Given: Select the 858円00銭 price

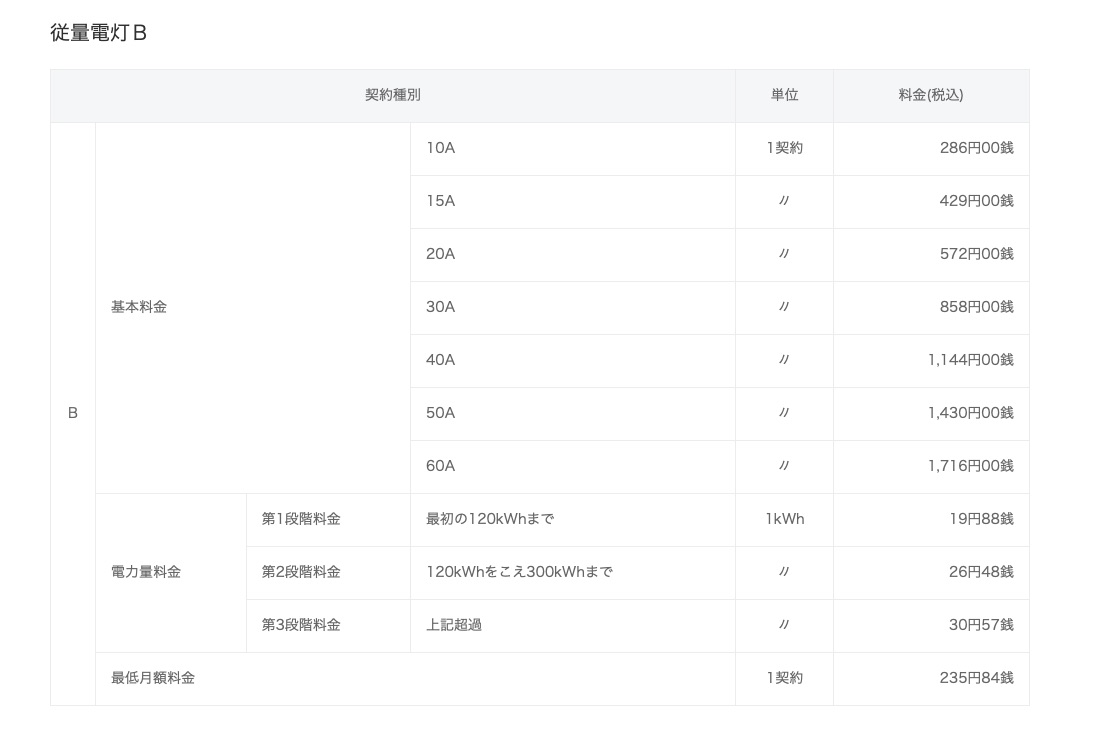Looking at the screenshot, I should 977,307.
